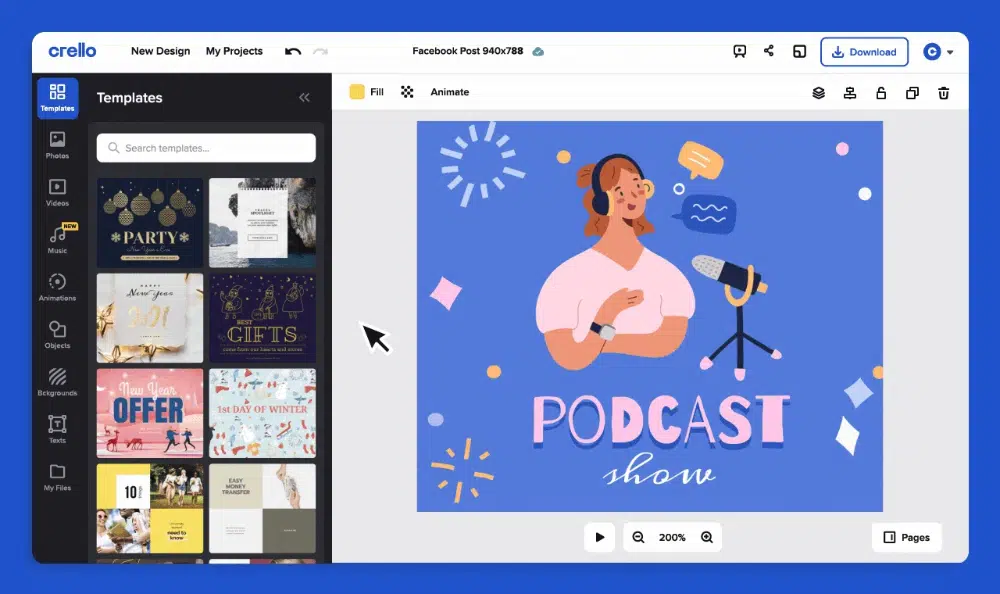Open the user account dropdown arrow
This screenshot has width=1000, height=594.
click(x=950, y=52)
